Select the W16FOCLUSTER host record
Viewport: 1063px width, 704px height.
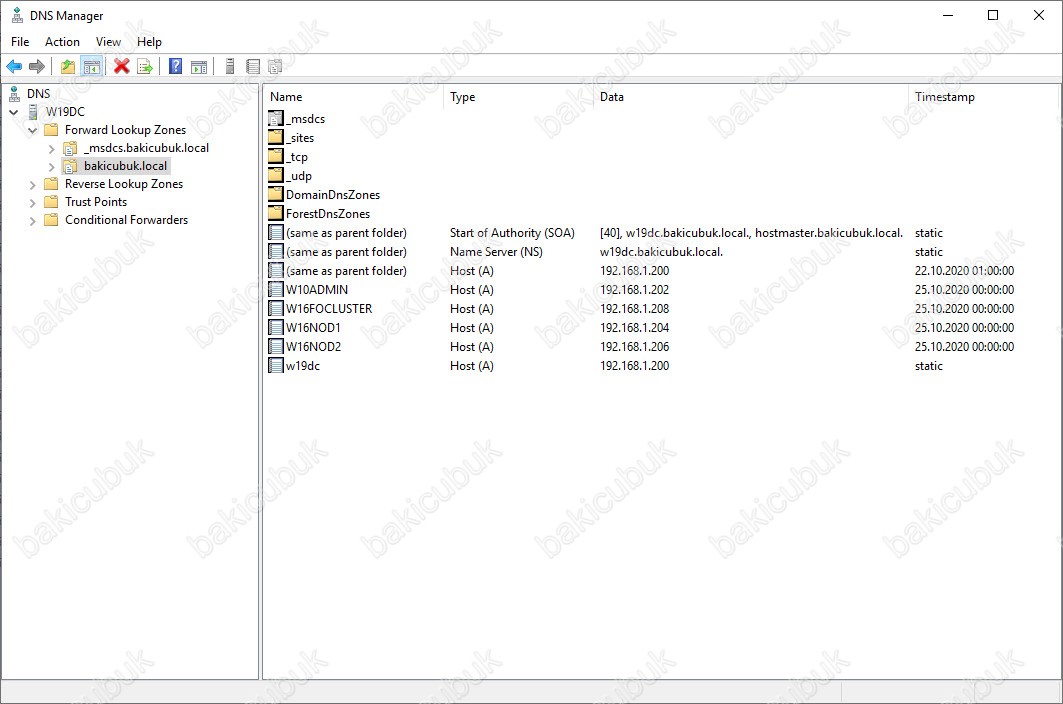[x=328, y=309]
